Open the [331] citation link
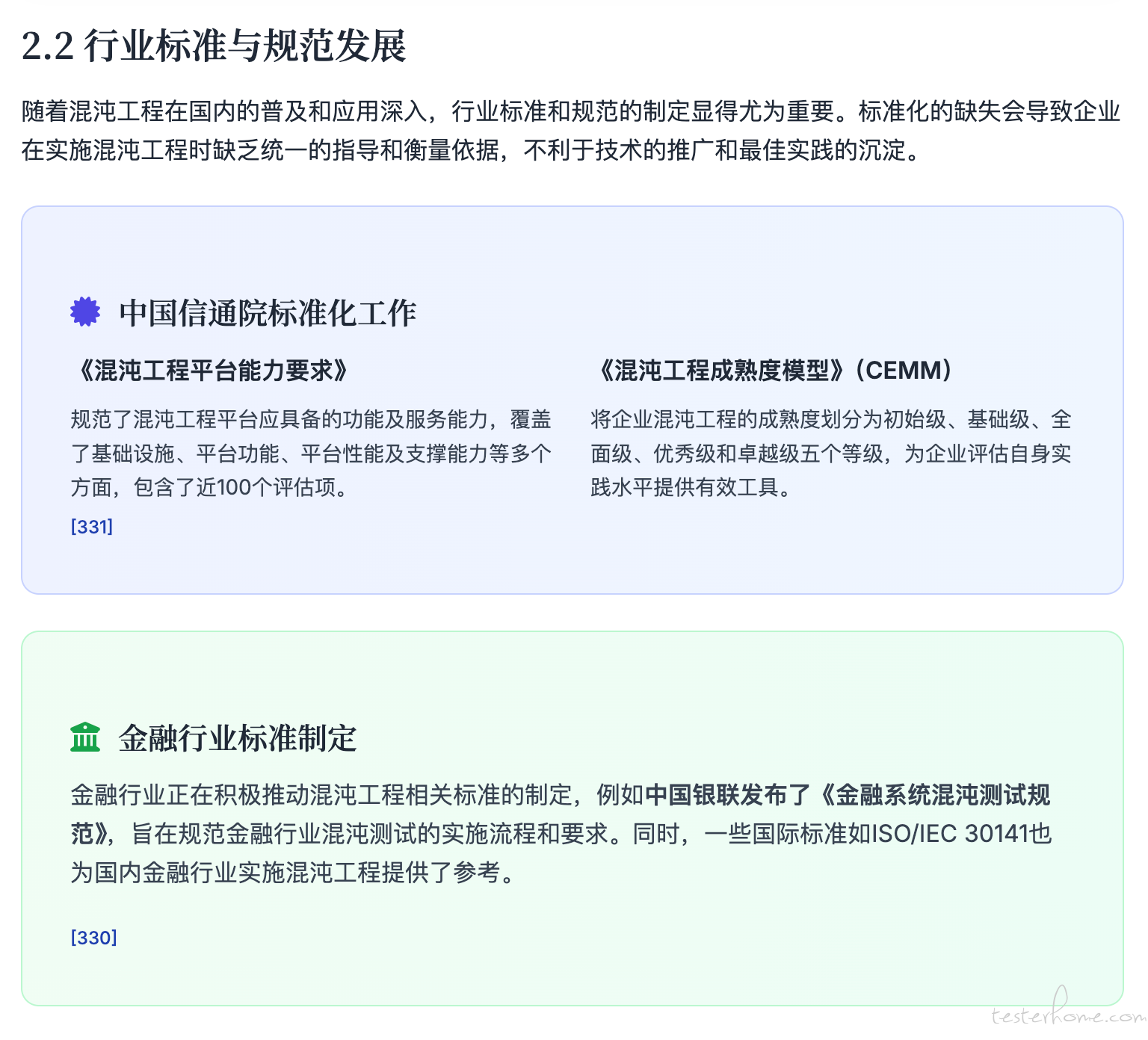This screenshot has height=1040, width=1148. click(92, 527)
